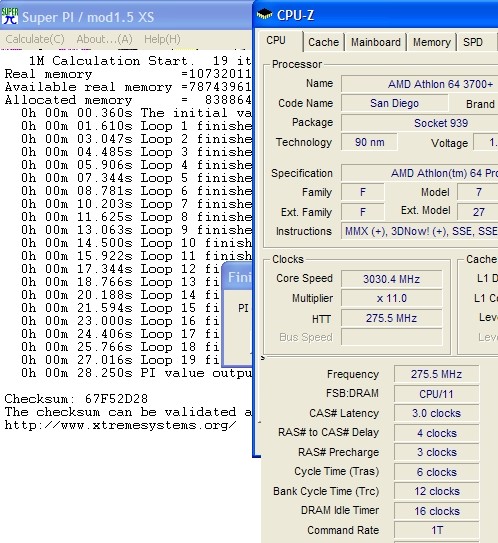Click the processor Name field
This screenshot has height=543, width=498.
click(419, 84)
